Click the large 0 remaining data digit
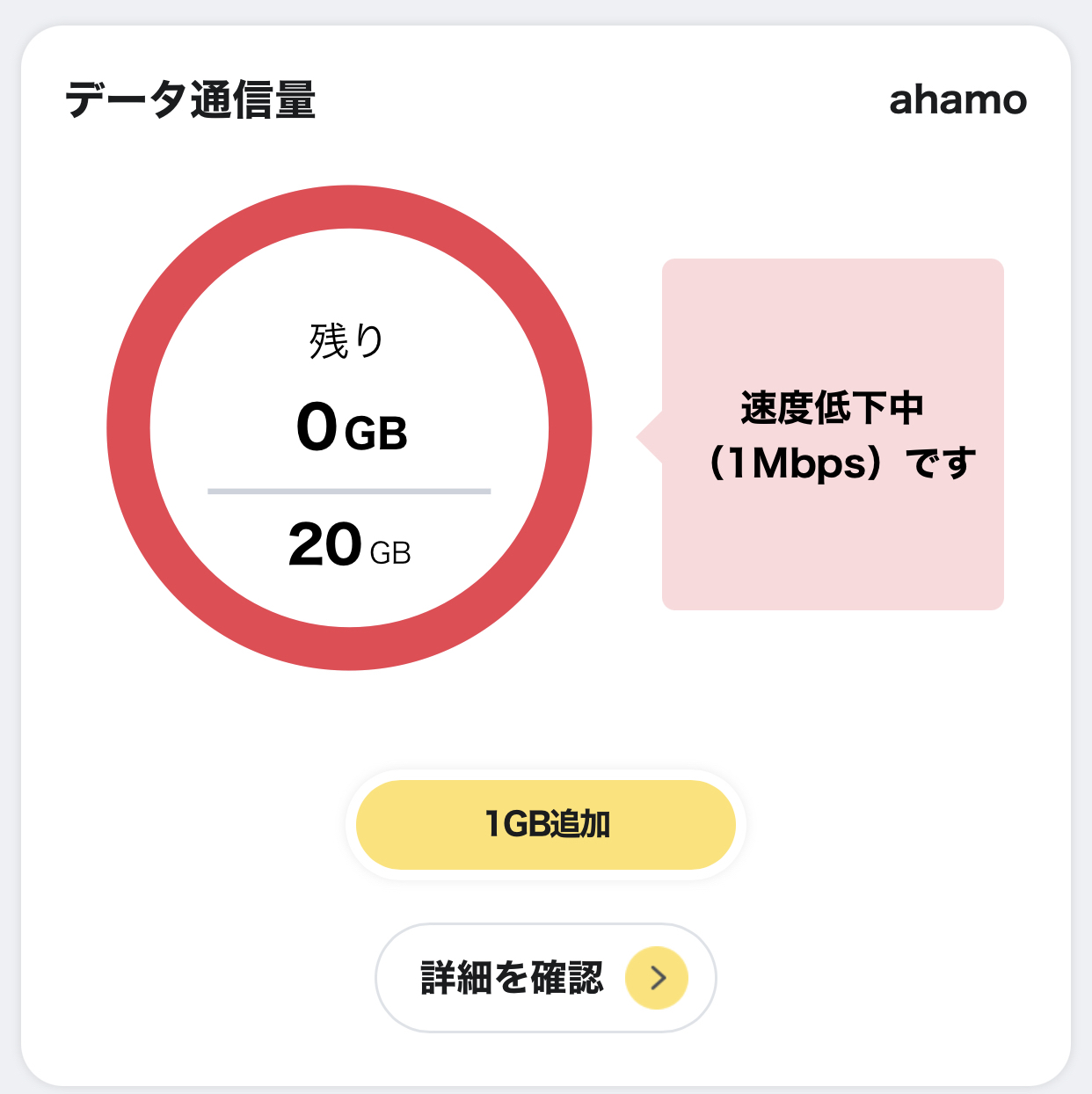Screen dimensions: 1092x1094 tap(317, 427)
